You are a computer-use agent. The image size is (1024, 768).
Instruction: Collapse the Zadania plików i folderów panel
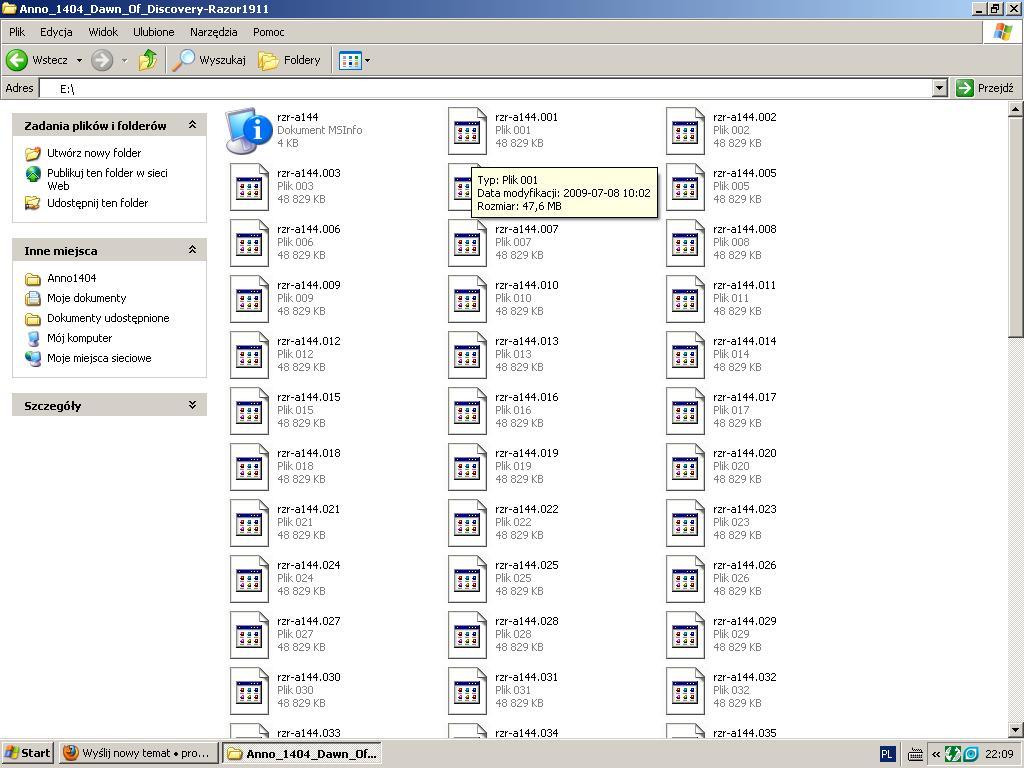(x=193, y=125)
